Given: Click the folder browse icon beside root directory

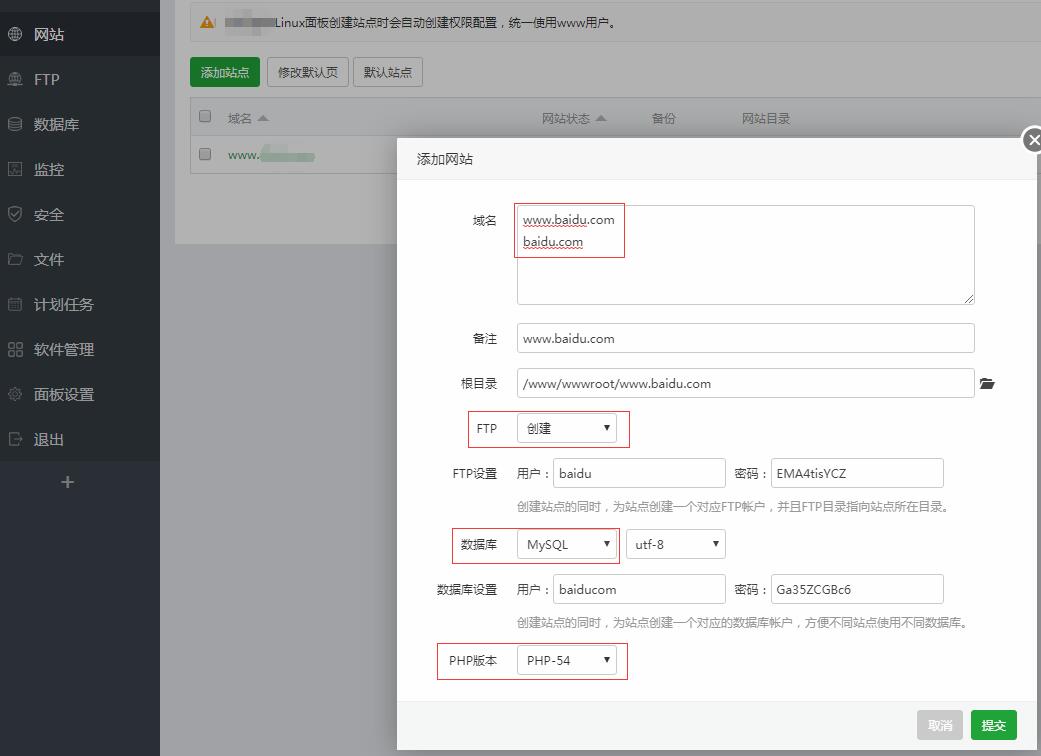Looking at the screenshot, I should tap(987, 384).
